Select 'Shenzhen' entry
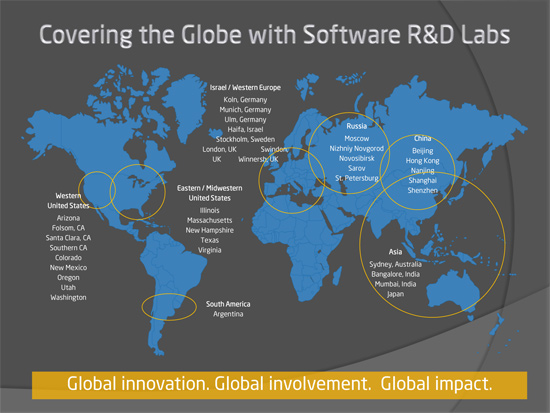 point(422,190)
